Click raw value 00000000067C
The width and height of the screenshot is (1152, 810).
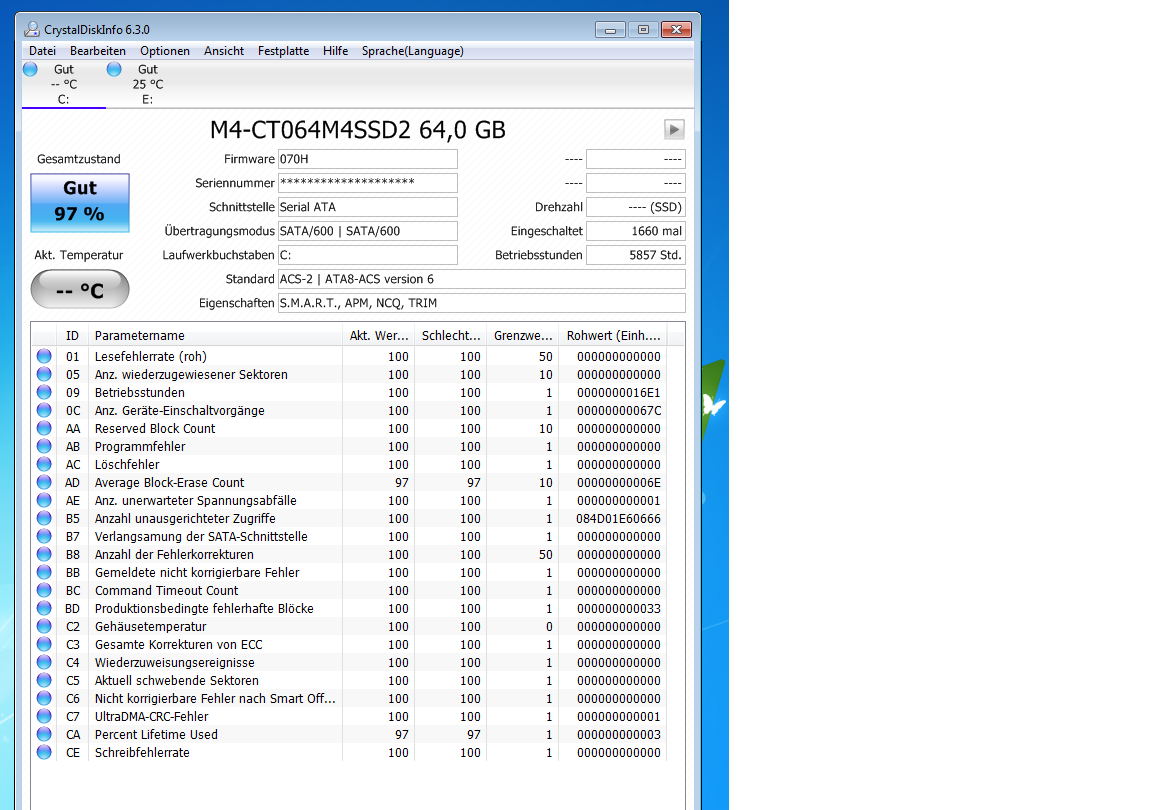coord(619,410)
